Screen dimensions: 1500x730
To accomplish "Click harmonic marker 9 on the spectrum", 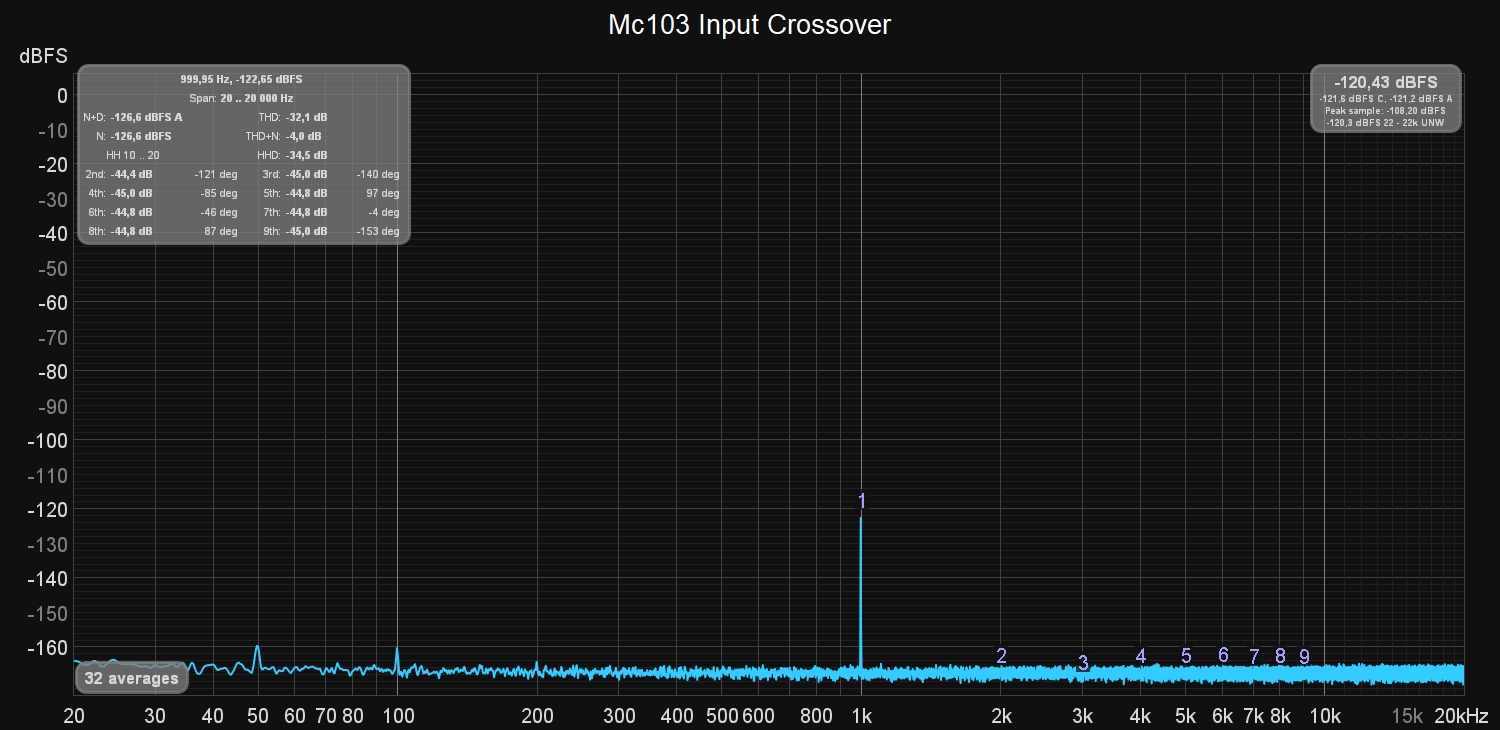I will click(x=1304, y=657).
